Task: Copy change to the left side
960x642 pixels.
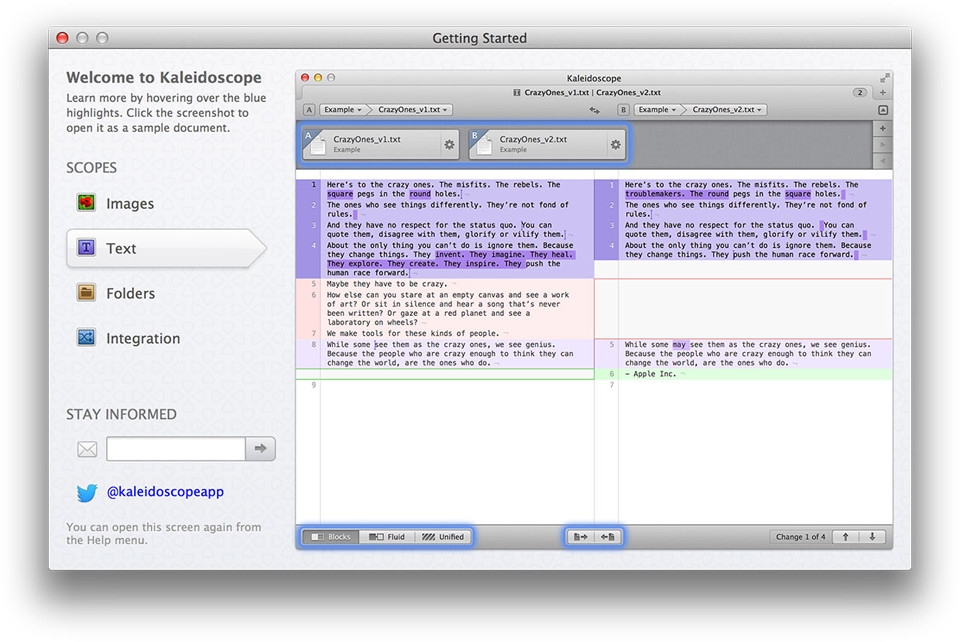Action: coord(607,537)
